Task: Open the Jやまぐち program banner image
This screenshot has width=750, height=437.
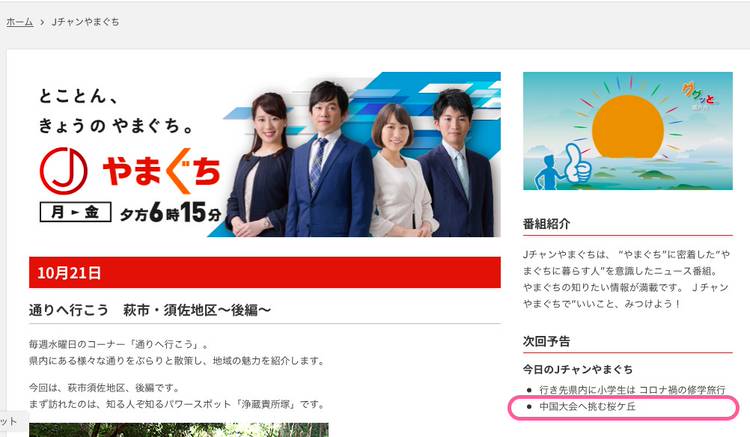Action: tap(265, 154)
